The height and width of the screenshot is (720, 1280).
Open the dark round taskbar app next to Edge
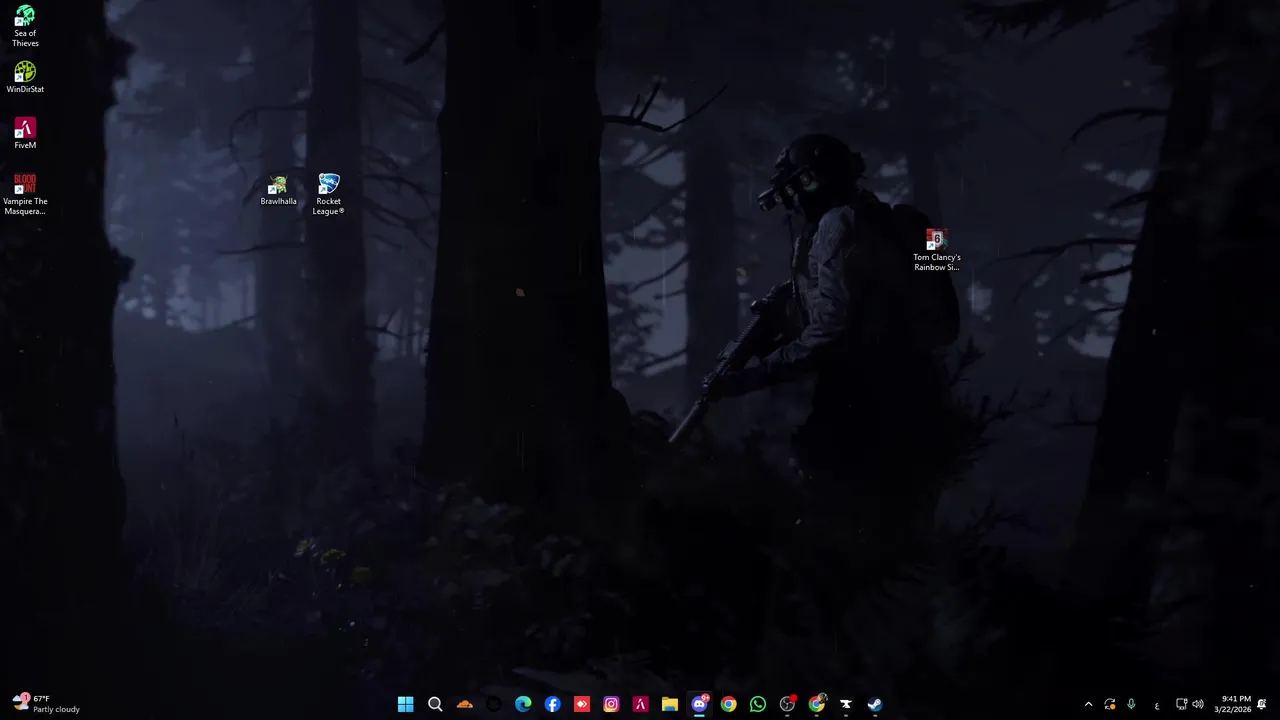point(493,704)
